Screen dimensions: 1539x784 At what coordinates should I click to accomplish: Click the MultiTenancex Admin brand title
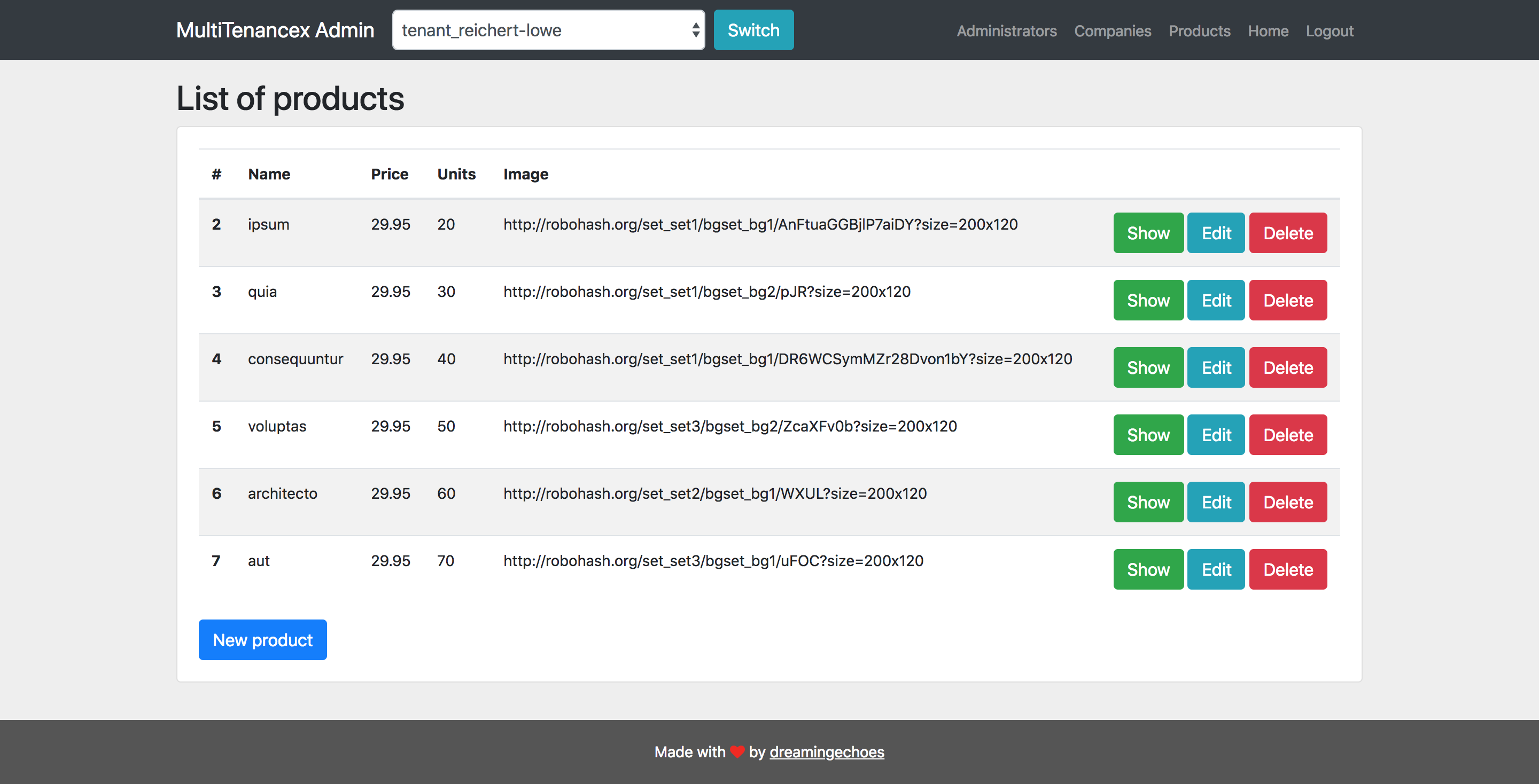pyautogui.click(x=275, y=30)
